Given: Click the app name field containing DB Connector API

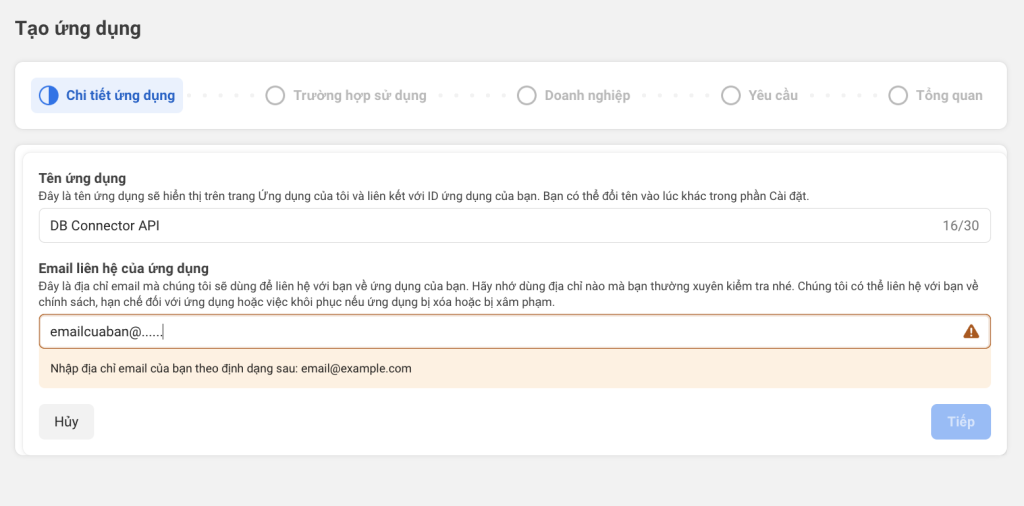Looking at the screenshot, I should [x=480, y=226].
